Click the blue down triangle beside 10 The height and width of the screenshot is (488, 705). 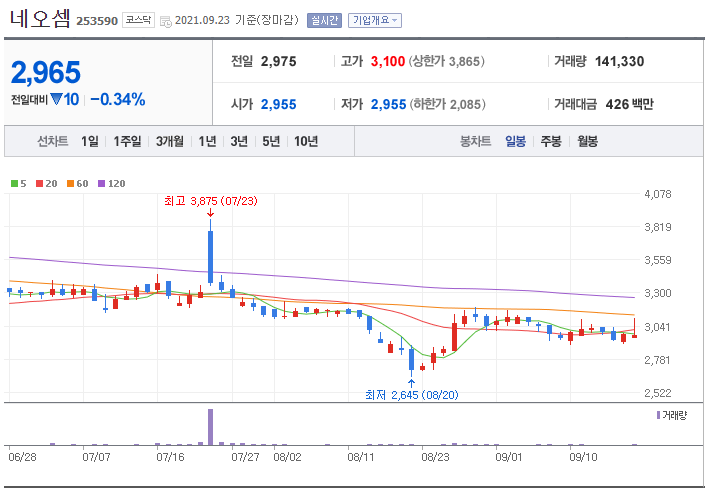[x=56, y=99]
